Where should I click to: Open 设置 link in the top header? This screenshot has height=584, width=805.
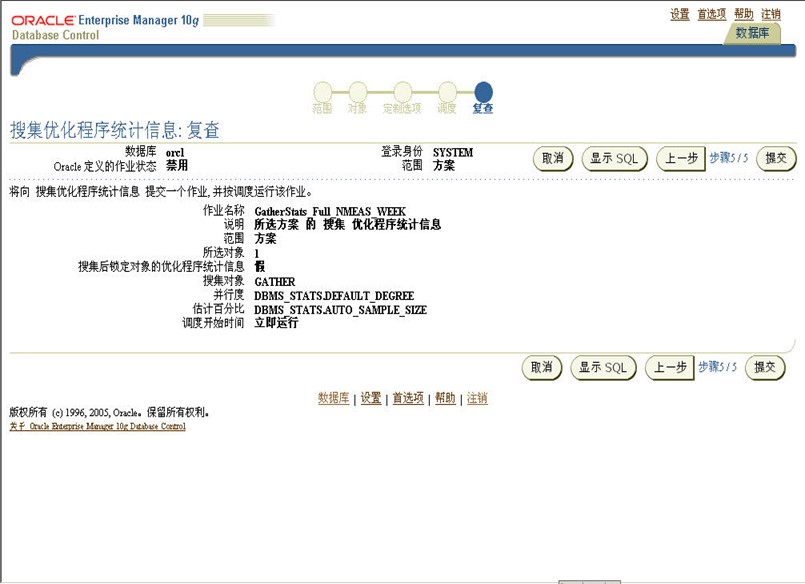(680, 14)
